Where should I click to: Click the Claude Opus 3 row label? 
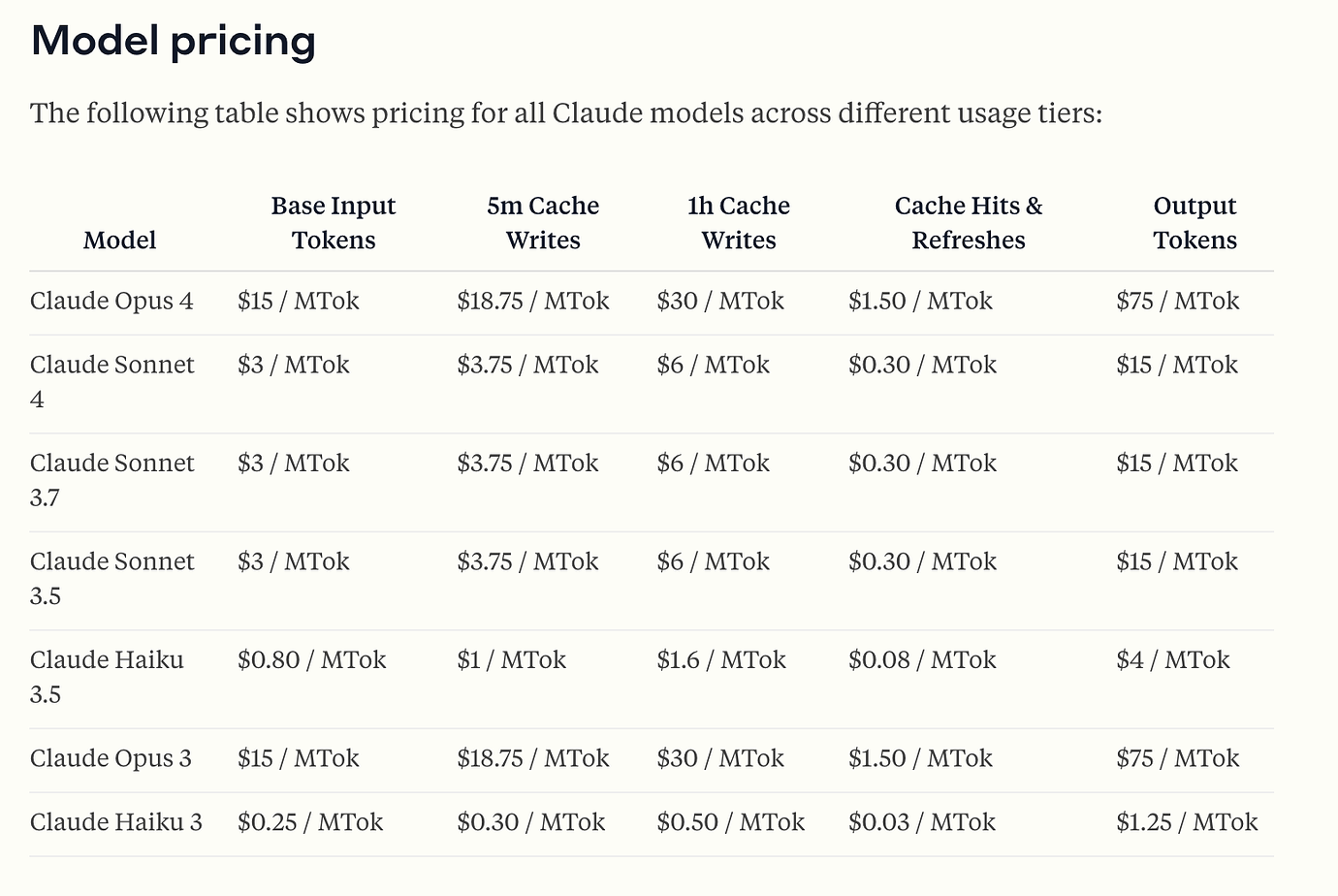[111, 758]
